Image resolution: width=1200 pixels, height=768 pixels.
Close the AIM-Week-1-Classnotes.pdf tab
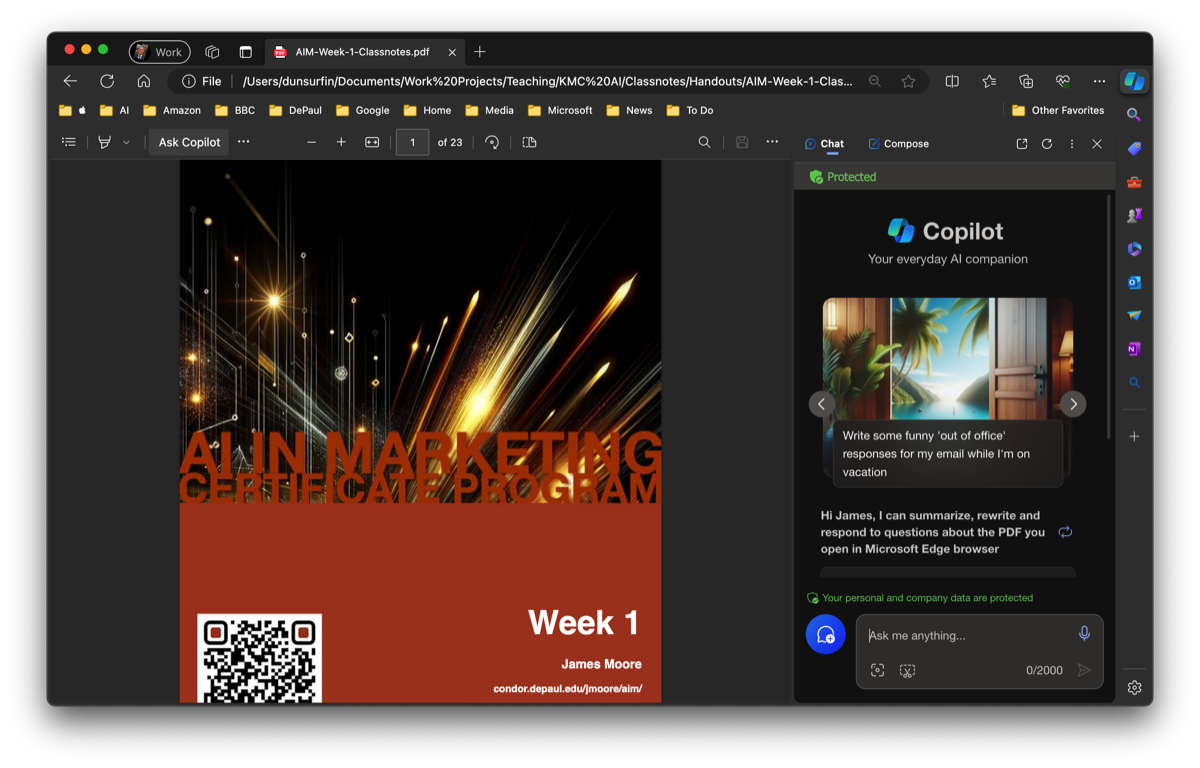coord(452,52)
